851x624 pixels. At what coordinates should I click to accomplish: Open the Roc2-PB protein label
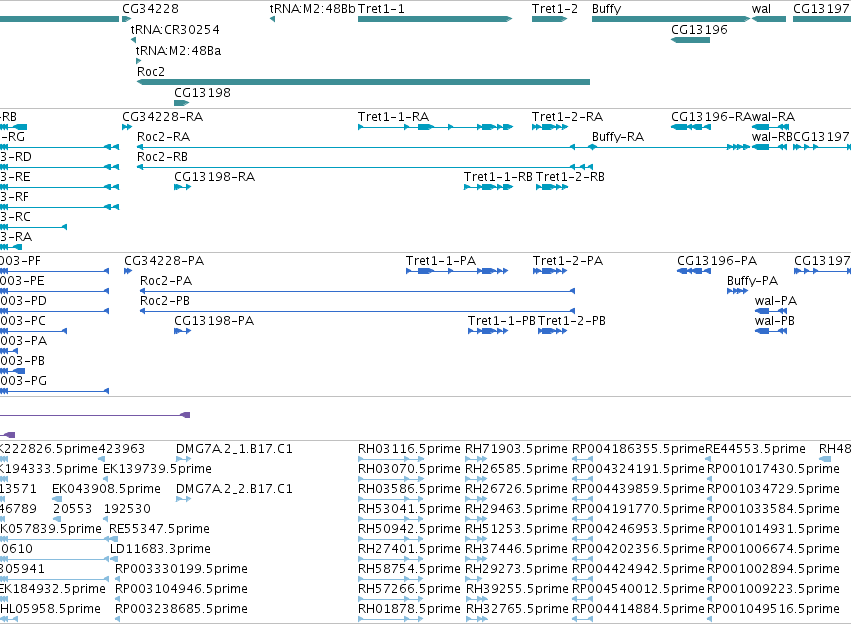click(x=165, y=301)
